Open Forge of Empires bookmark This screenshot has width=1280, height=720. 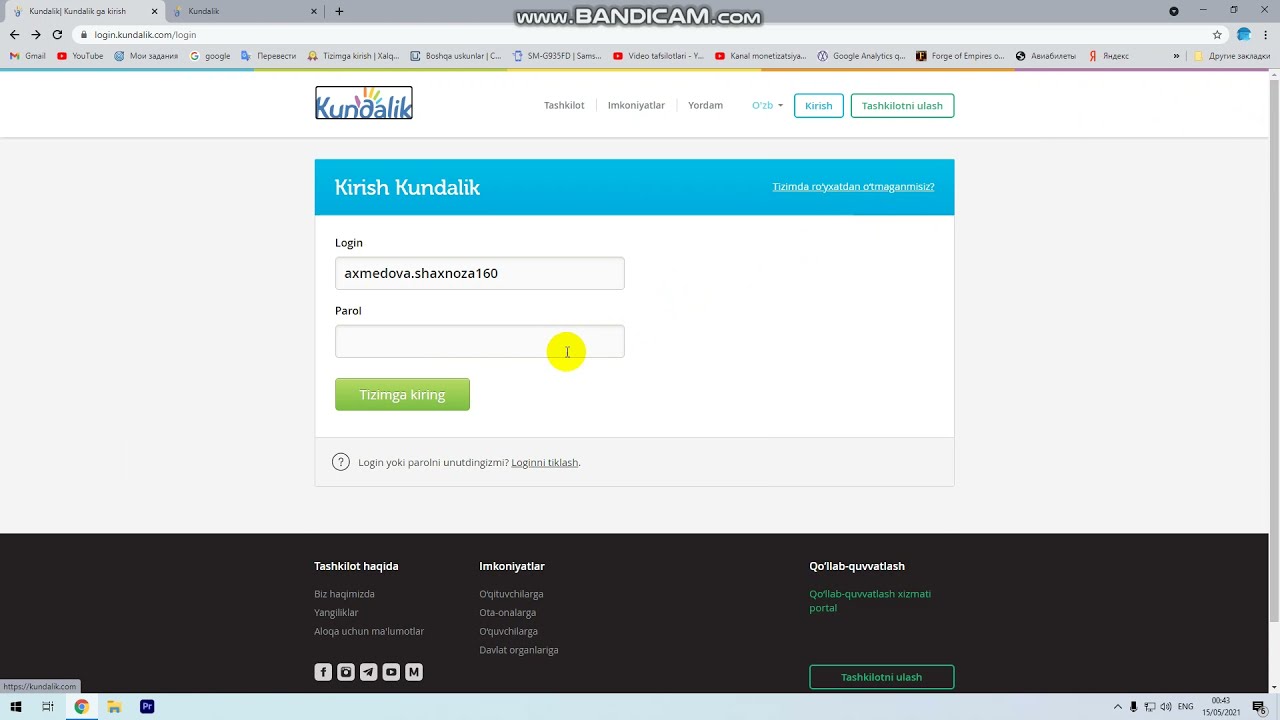tap(960, 56)
